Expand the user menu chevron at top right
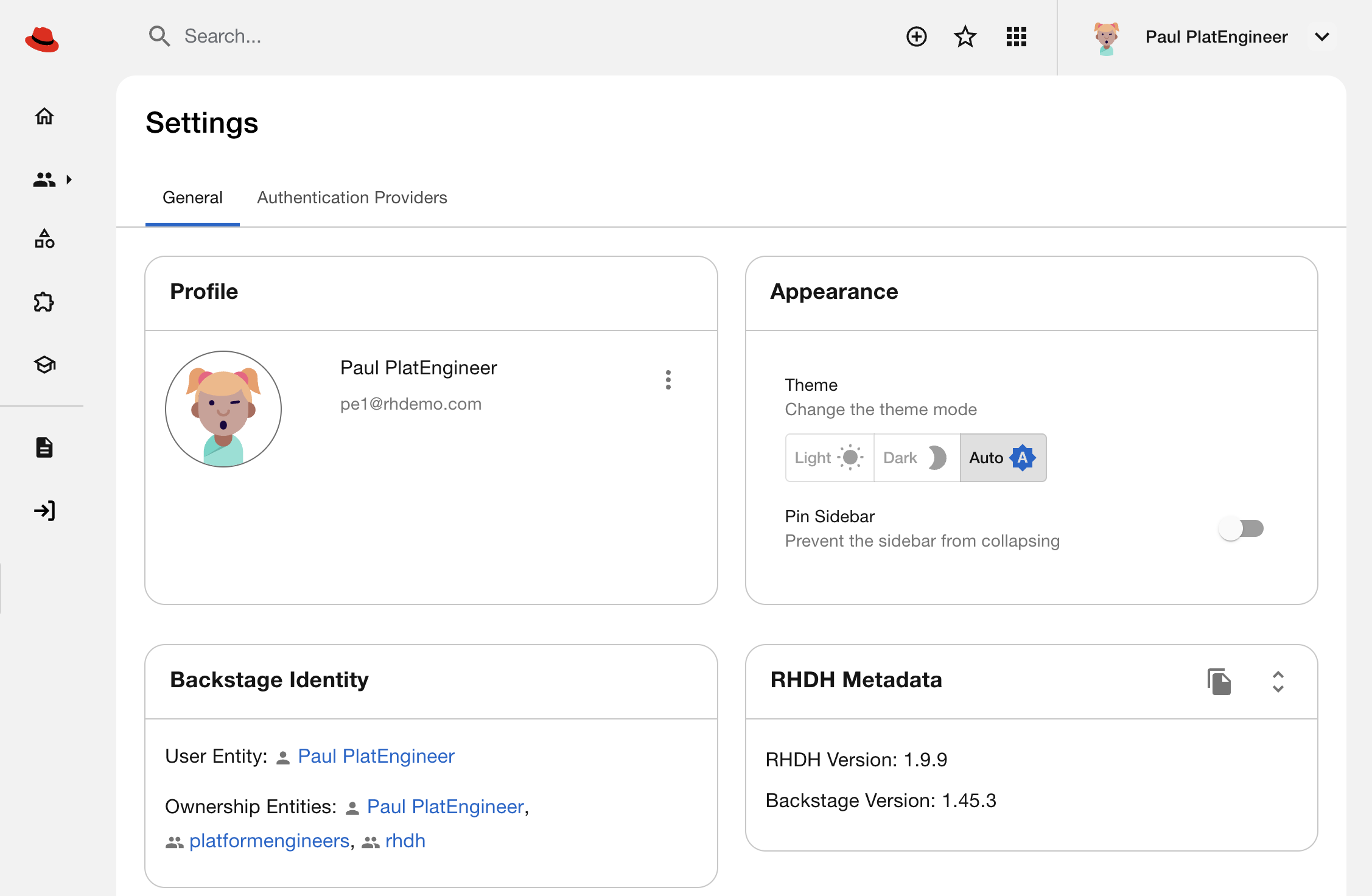Viewport: 1372px width, 896px height. click(1322, 37)
